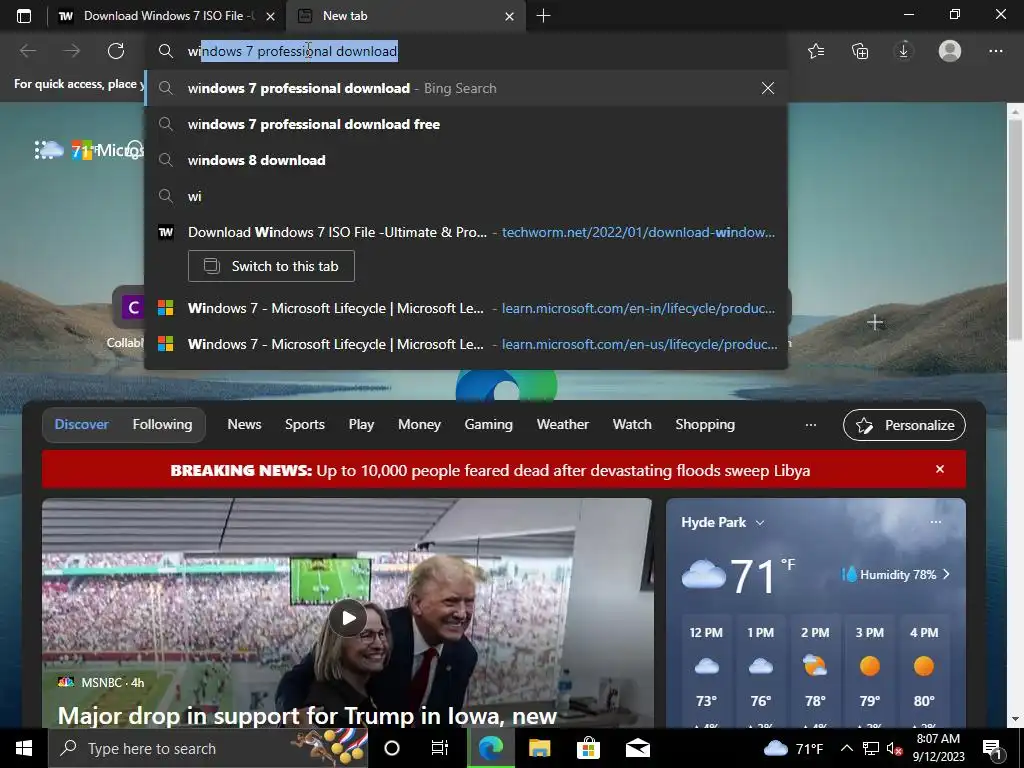Add a quick link with the plus icon

tap(875, 322)
